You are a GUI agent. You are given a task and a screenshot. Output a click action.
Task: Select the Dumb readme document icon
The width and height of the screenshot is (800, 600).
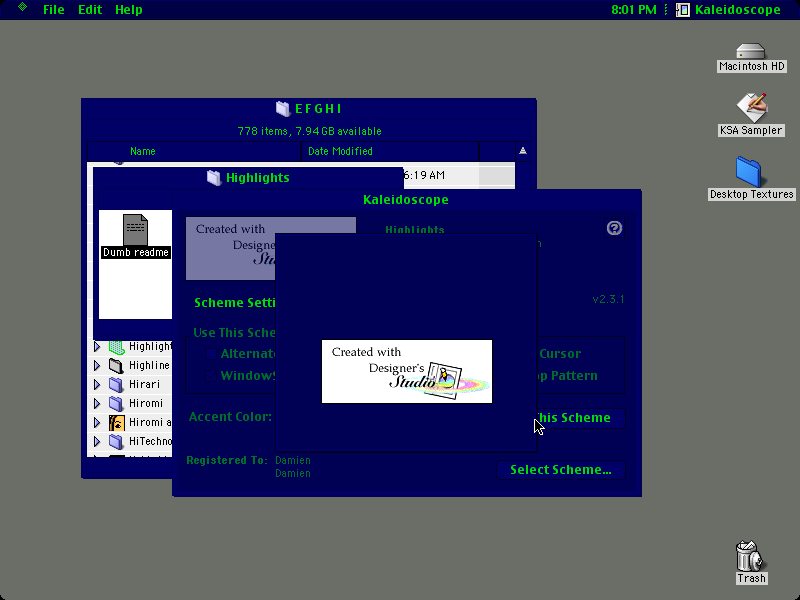pos(135,230)
